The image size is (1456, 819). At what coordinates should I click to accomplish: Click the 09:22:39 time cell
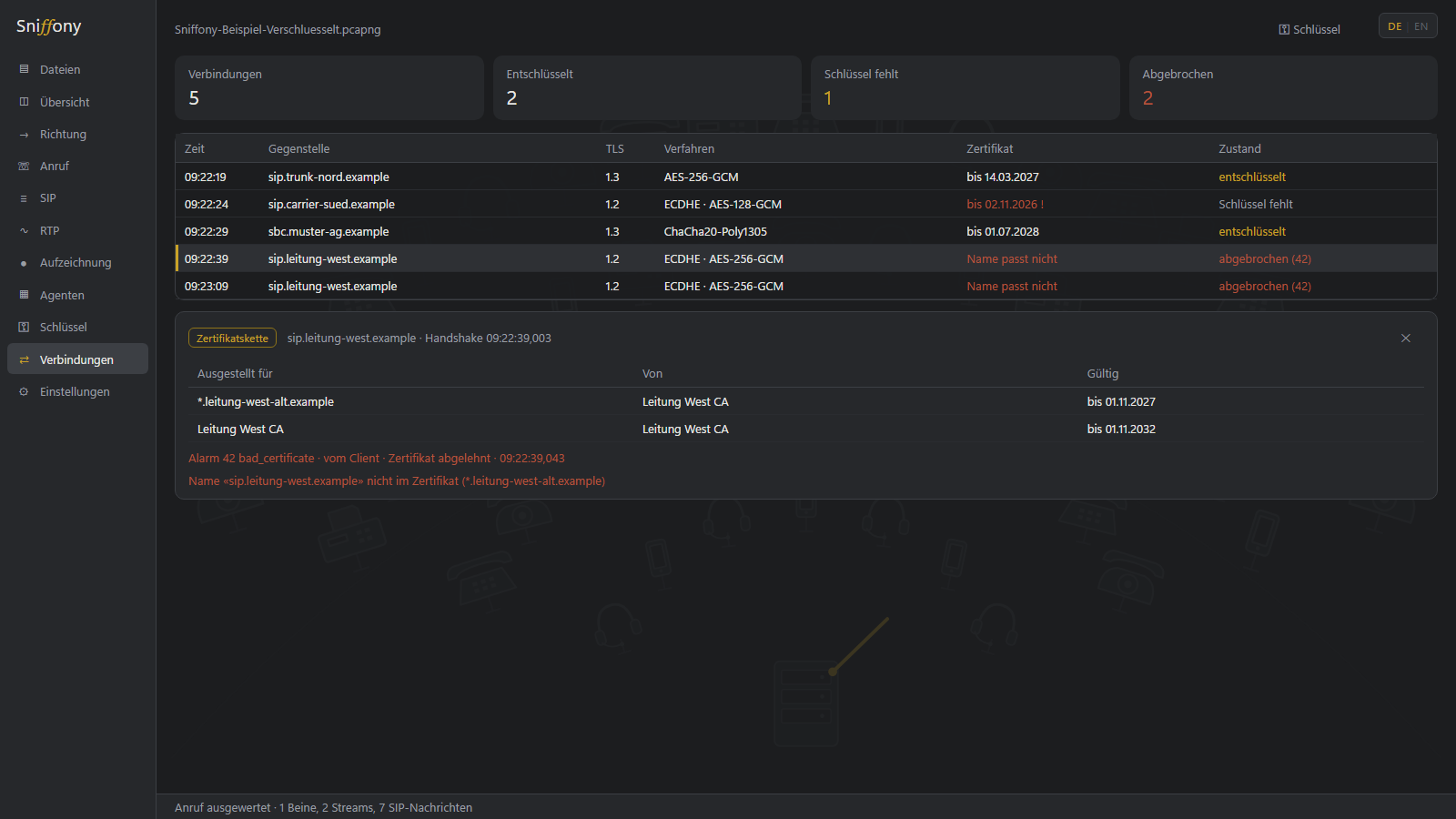pos(207,259)
